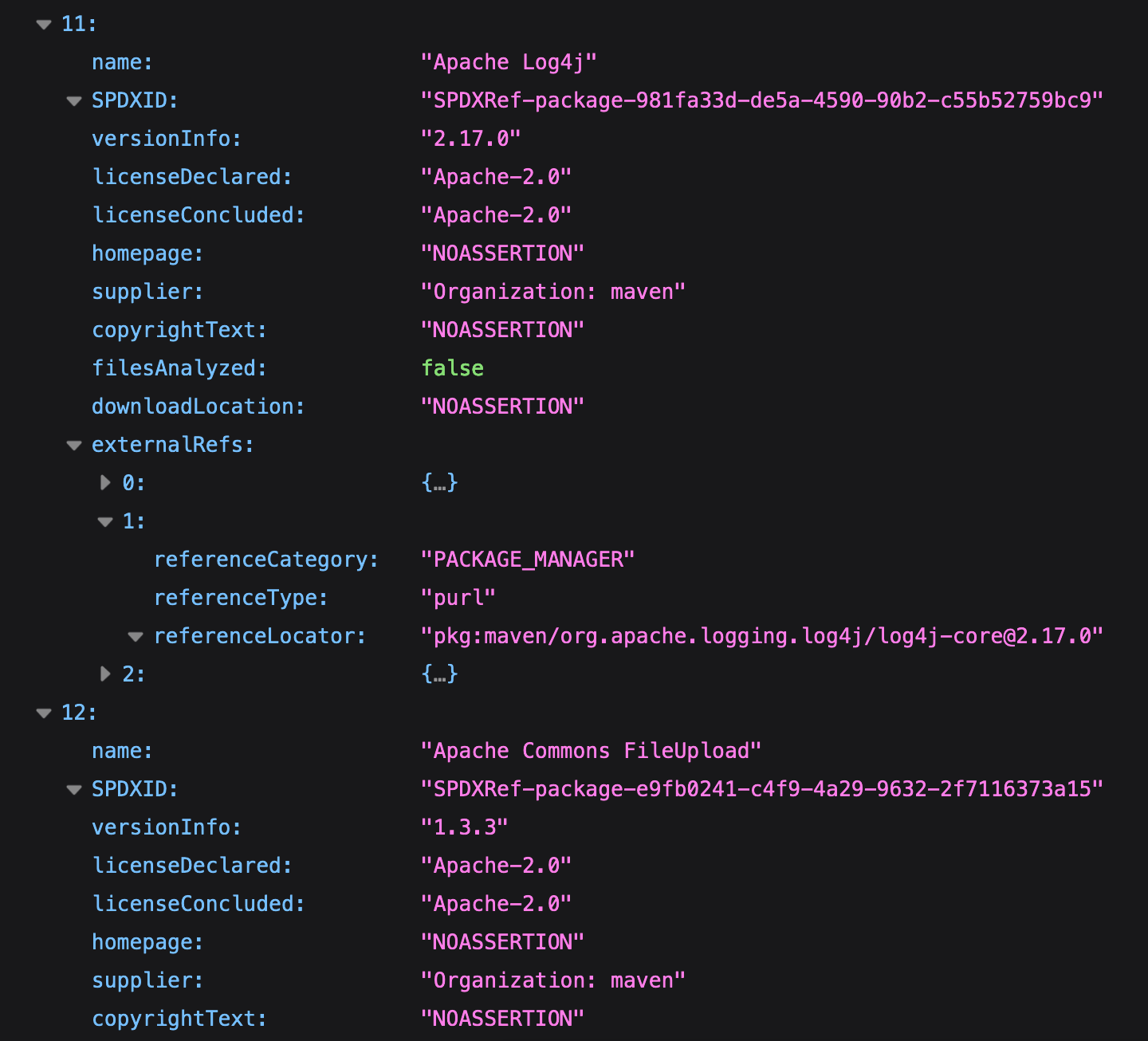This screenshot has height=1041, width=1148.
Task: Collapse the referenceLocator row
Action: coord(136,637)
